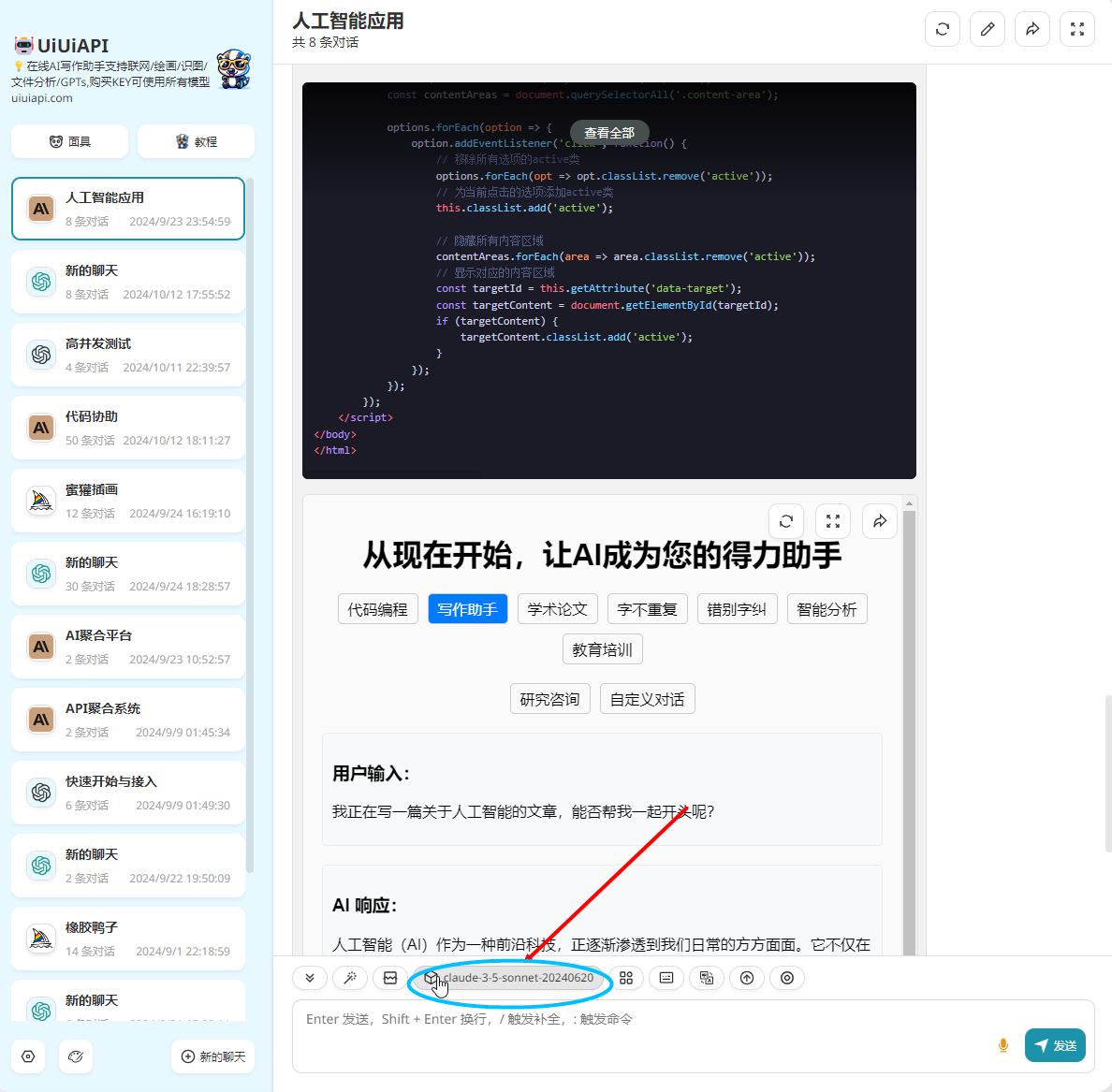1112x1092 pixels.
Task: Expand the preview panel to fullscreen
Action: point(833,521)
